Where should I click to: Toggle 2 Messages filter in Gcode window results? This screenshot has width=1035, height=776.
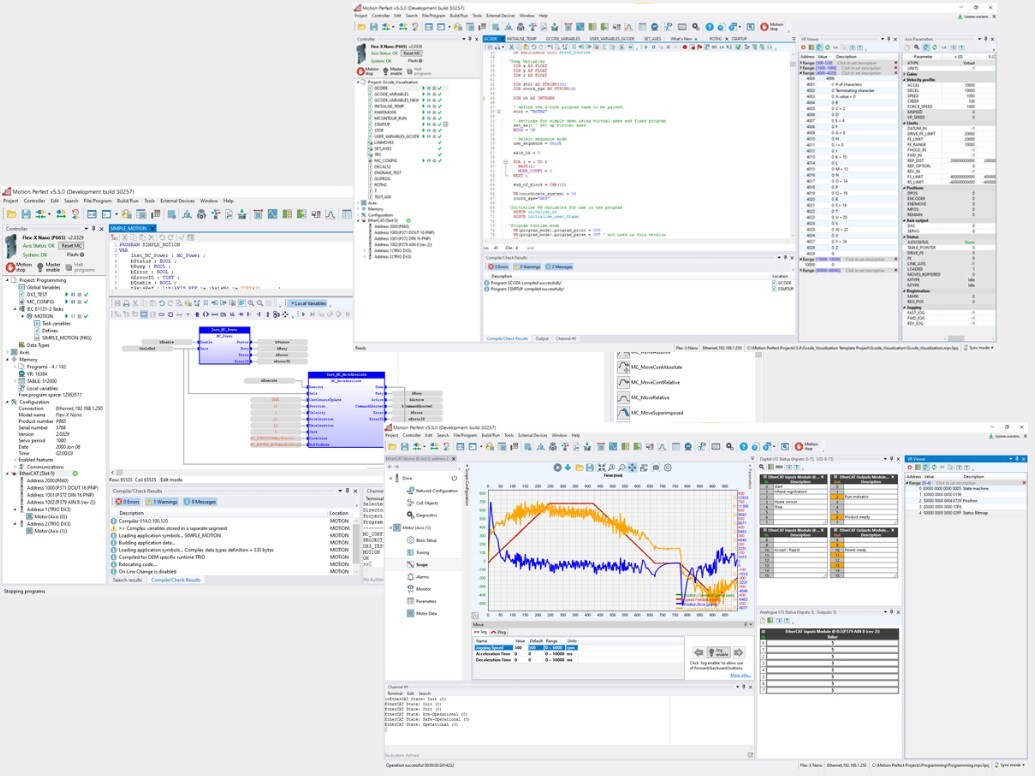[x=559, y=267]
